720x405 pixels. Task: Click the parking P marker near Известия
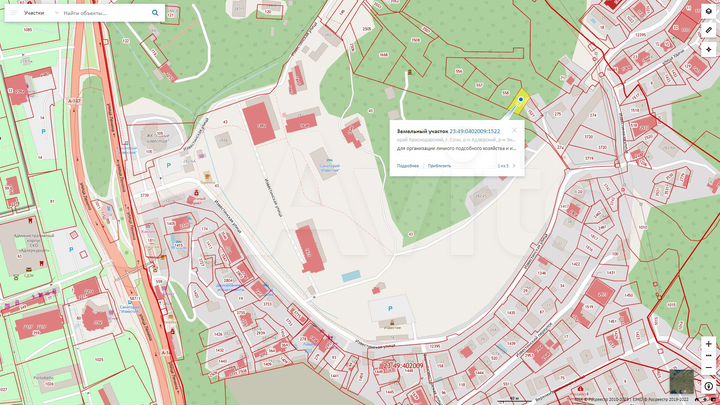point(388,309)
